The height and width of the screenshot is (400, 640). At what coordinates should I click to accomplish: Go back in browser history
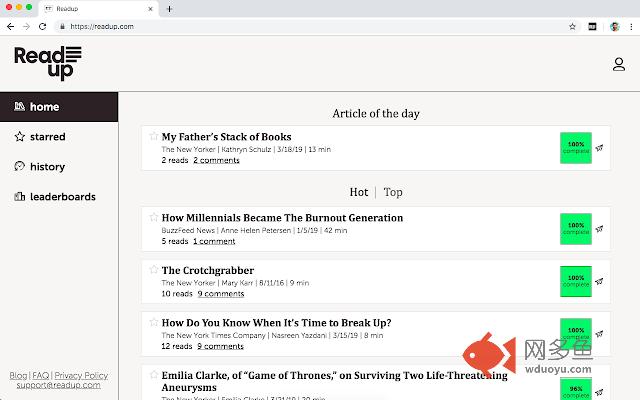pos(10,27)
